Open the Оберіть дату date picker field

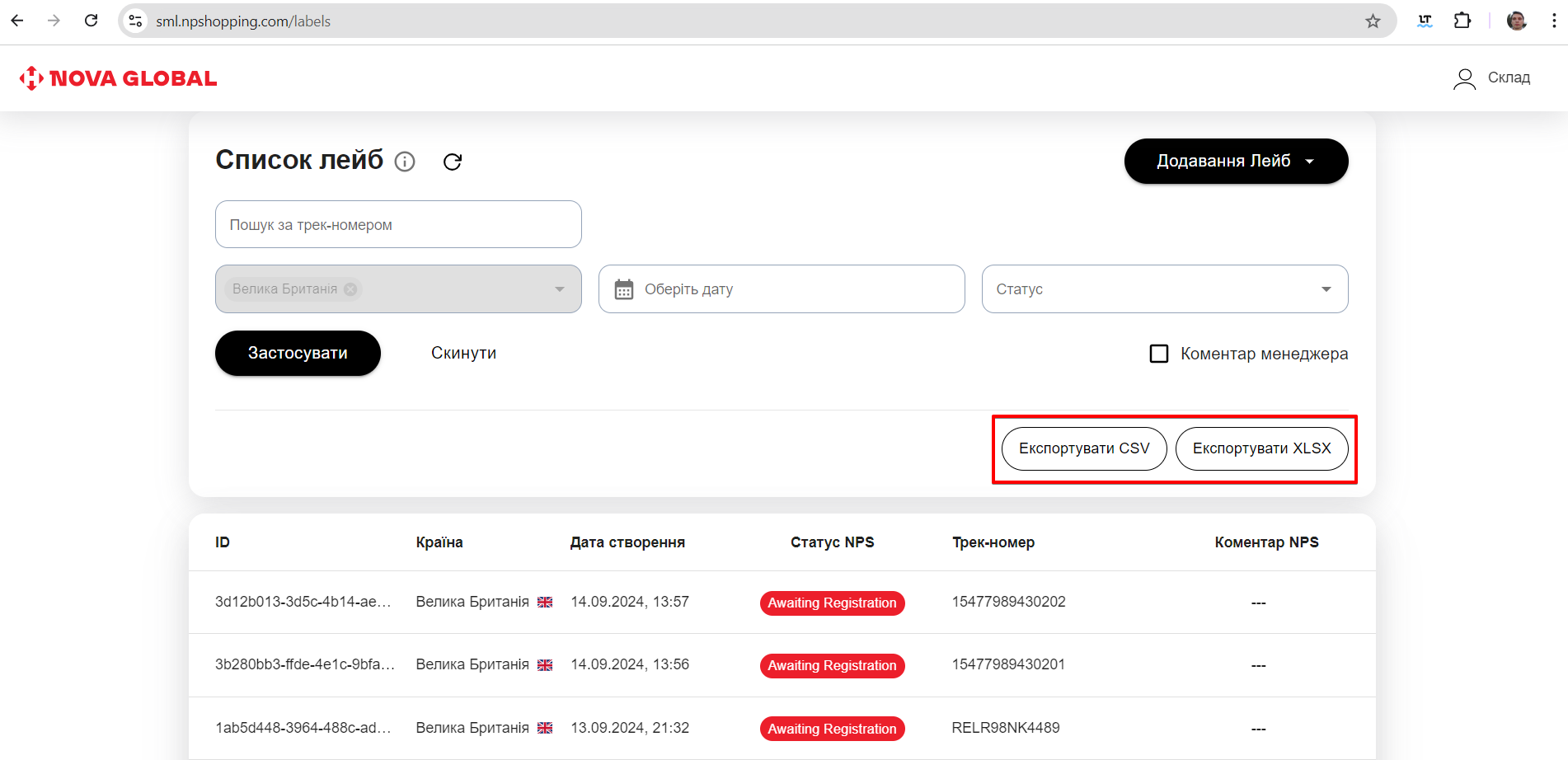coord(782,289)
